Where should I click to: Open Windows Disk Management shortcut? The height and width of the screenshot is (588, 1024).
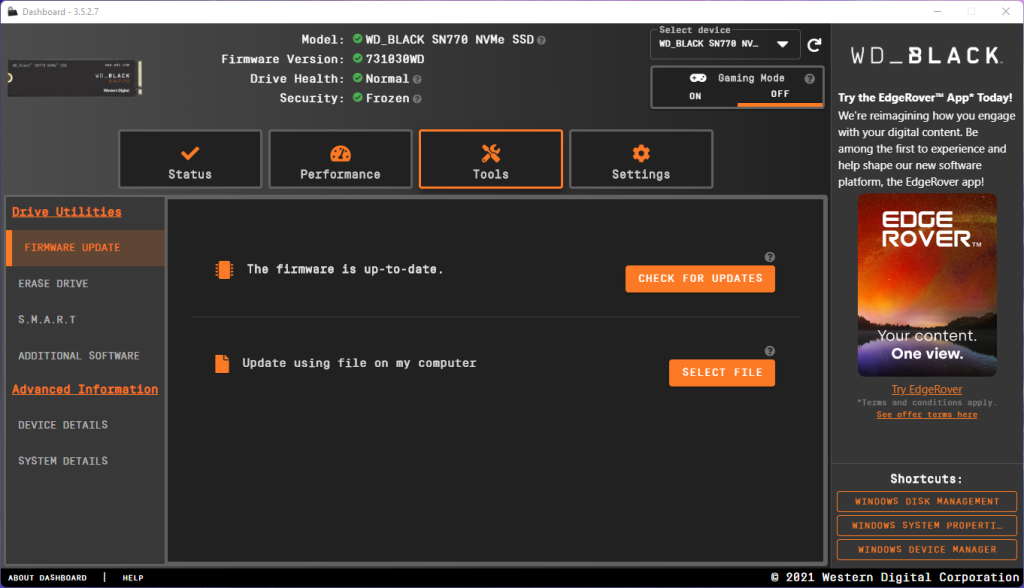point(927,501)
